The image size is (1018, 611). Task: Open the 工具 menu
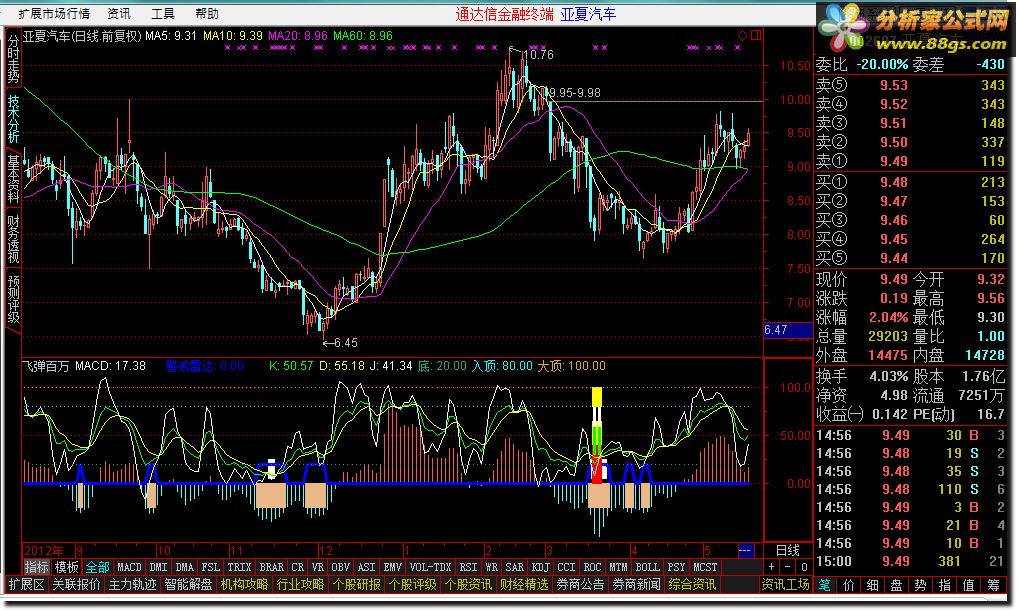coord(162,13)
